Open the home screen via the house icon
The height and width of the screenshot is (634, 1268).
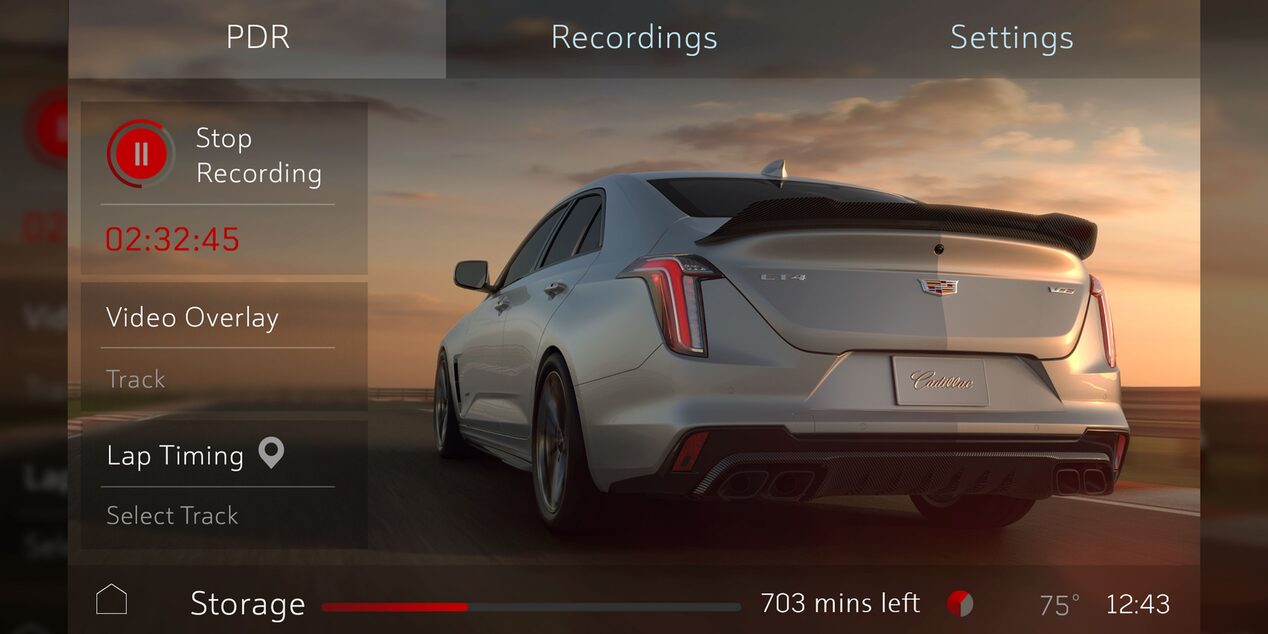(110, 599)
